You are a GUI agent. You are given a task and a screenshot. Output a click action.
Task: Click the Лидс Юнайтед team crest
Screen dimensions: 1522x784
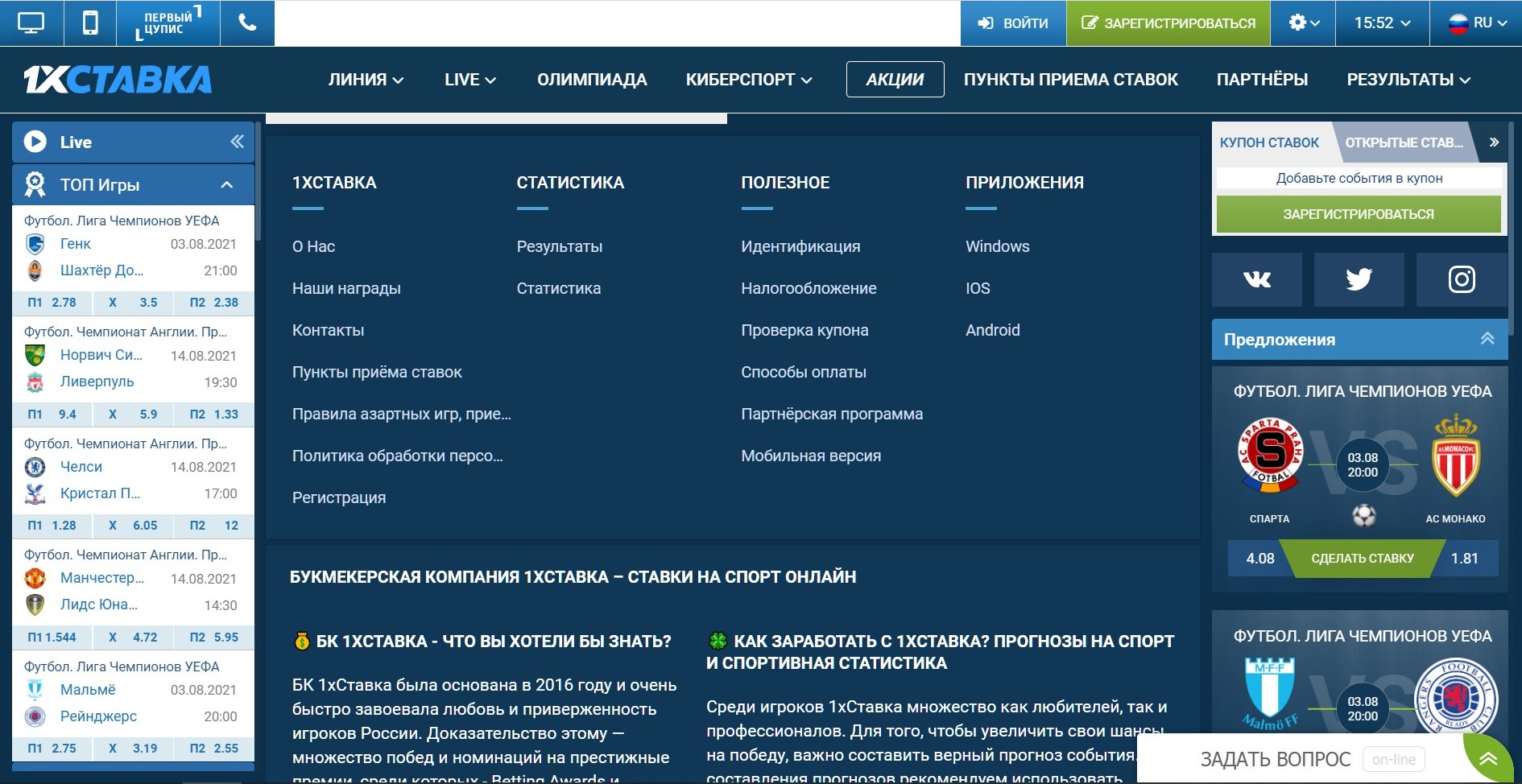click(35, 605)
